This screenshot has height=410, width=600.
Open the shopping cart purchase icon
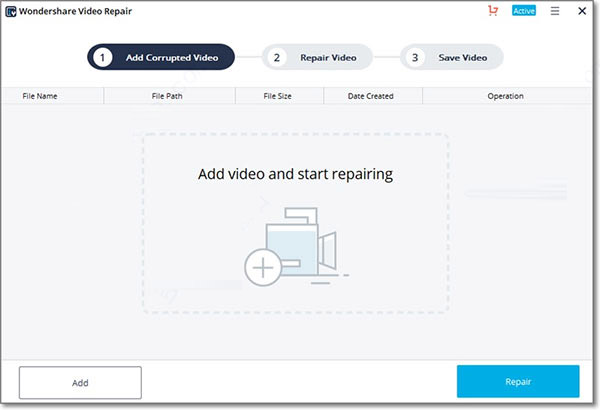[493, 11]
